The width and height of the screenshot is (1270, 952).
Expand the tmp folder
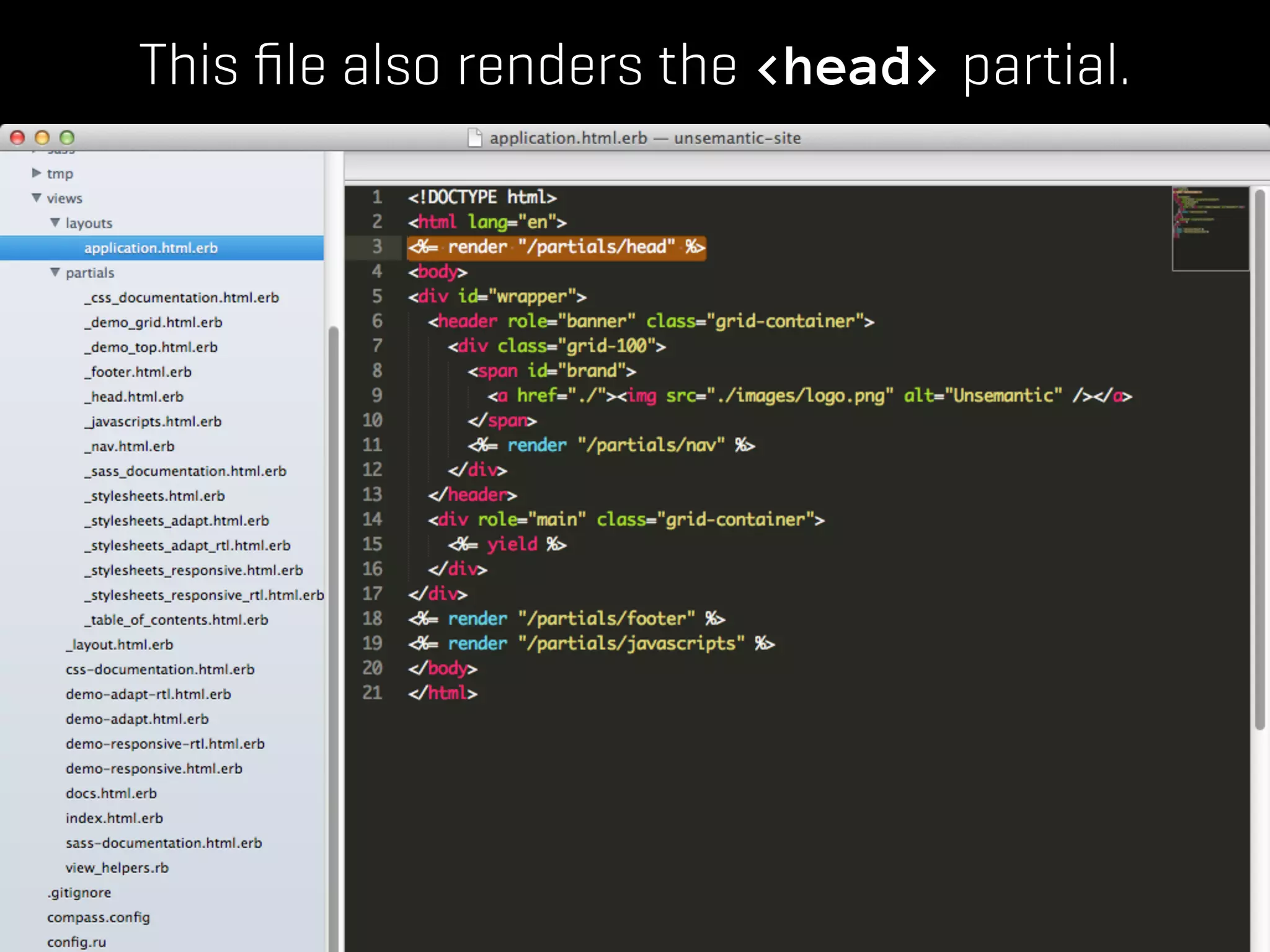pyautogui.click(x=37, y=173)
